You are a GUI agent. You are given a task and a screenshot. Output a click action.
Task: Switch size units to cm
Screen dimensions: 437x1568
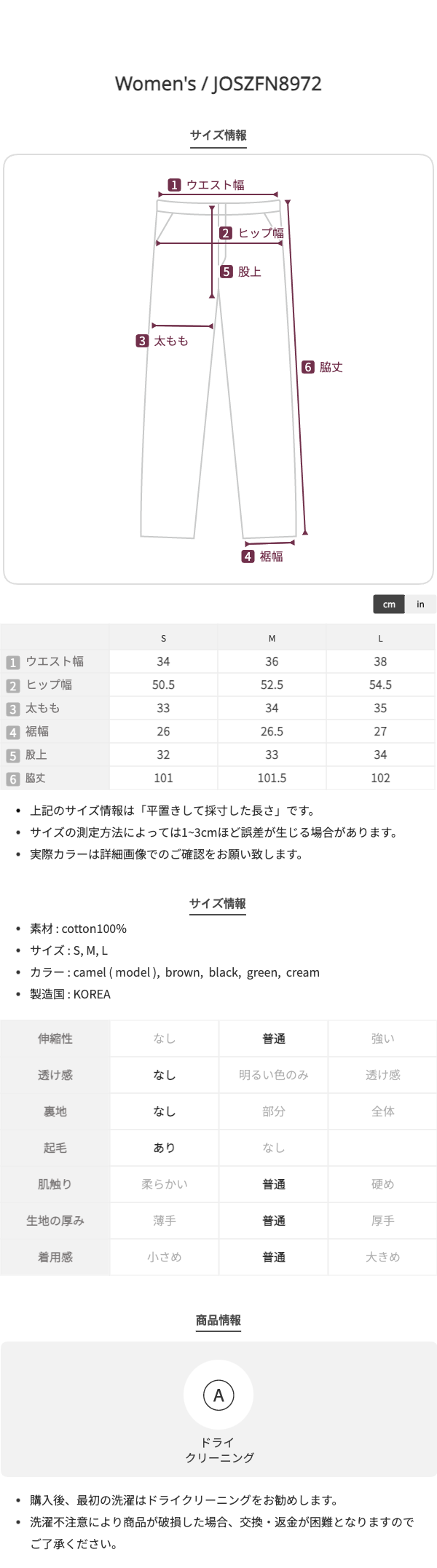click(389, 604)
